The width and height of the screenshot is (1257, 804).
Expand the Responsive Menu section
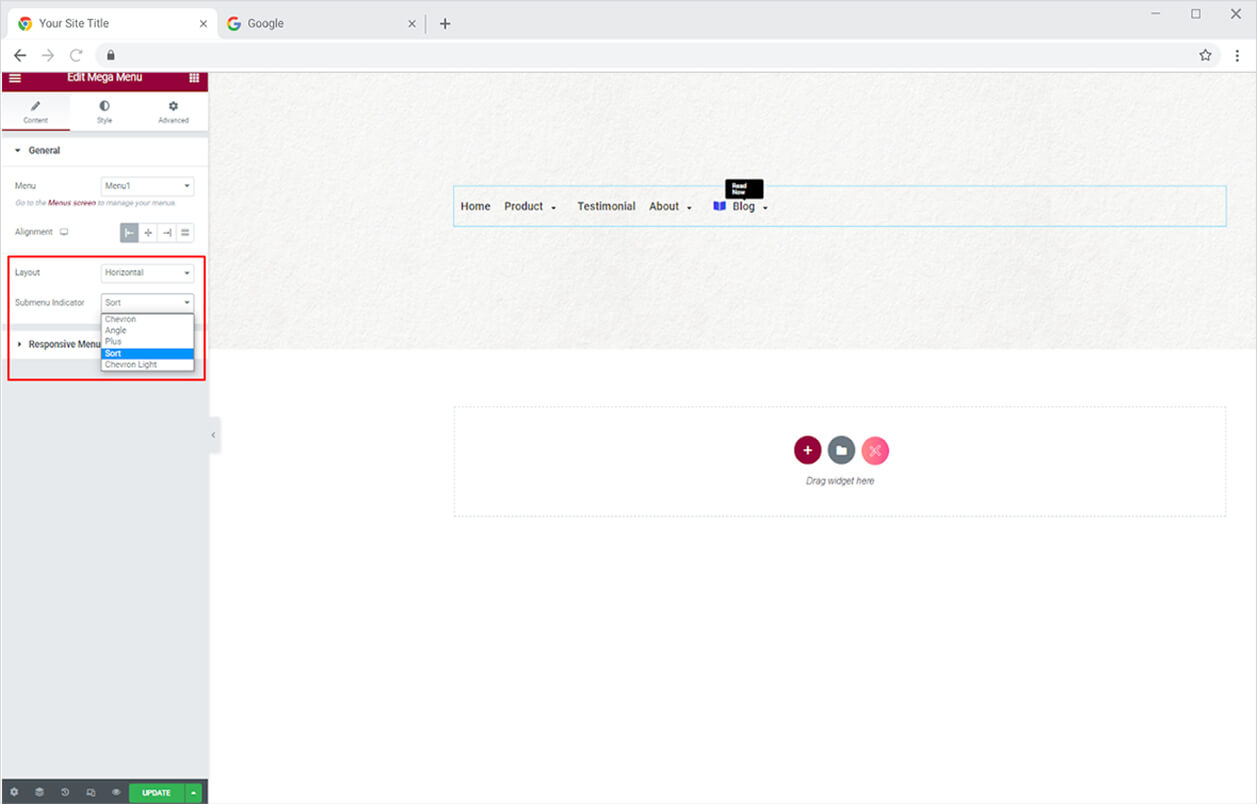click(62, 344)
